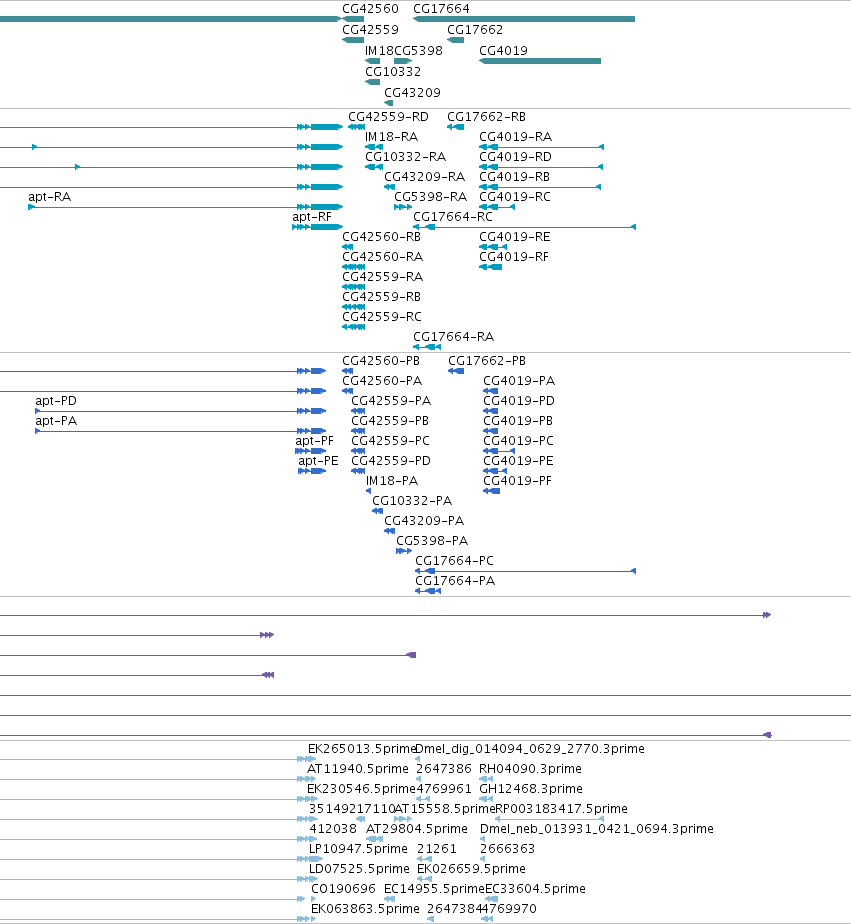Click the CG42560-RB transcript label
This screenshot has height=924, width=851.
381,237
